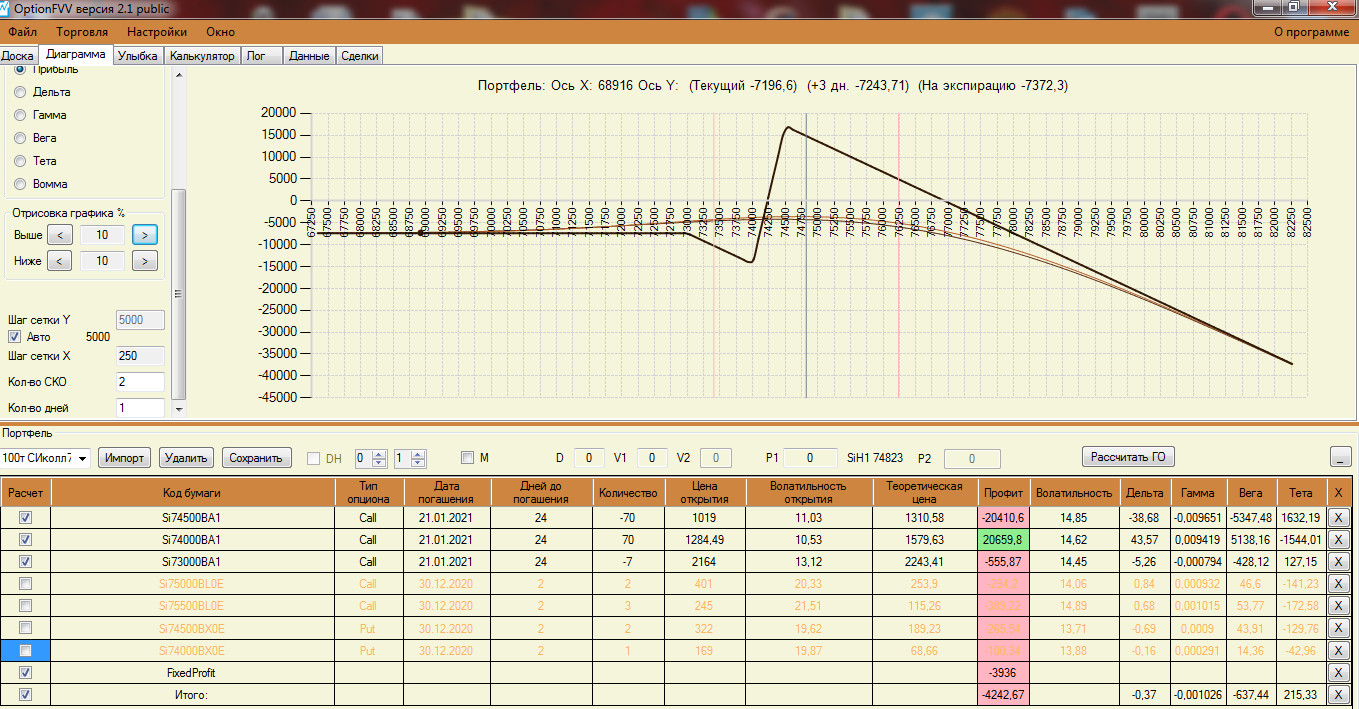Delete Si75000BL0E row with X button
This screenshot has width=1359, height=709.
[1340, 584]
